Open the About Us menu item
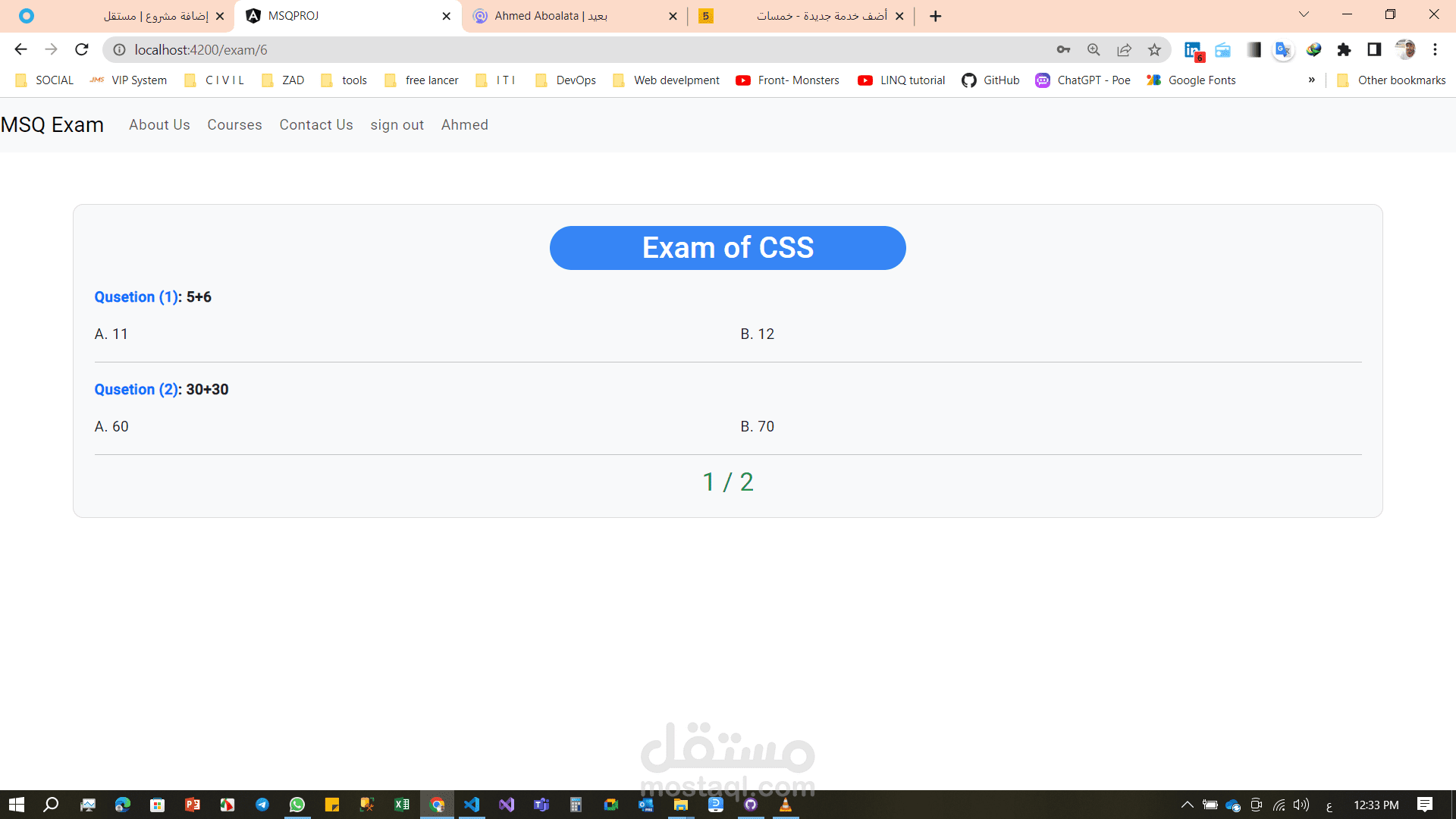 point(159,125)
